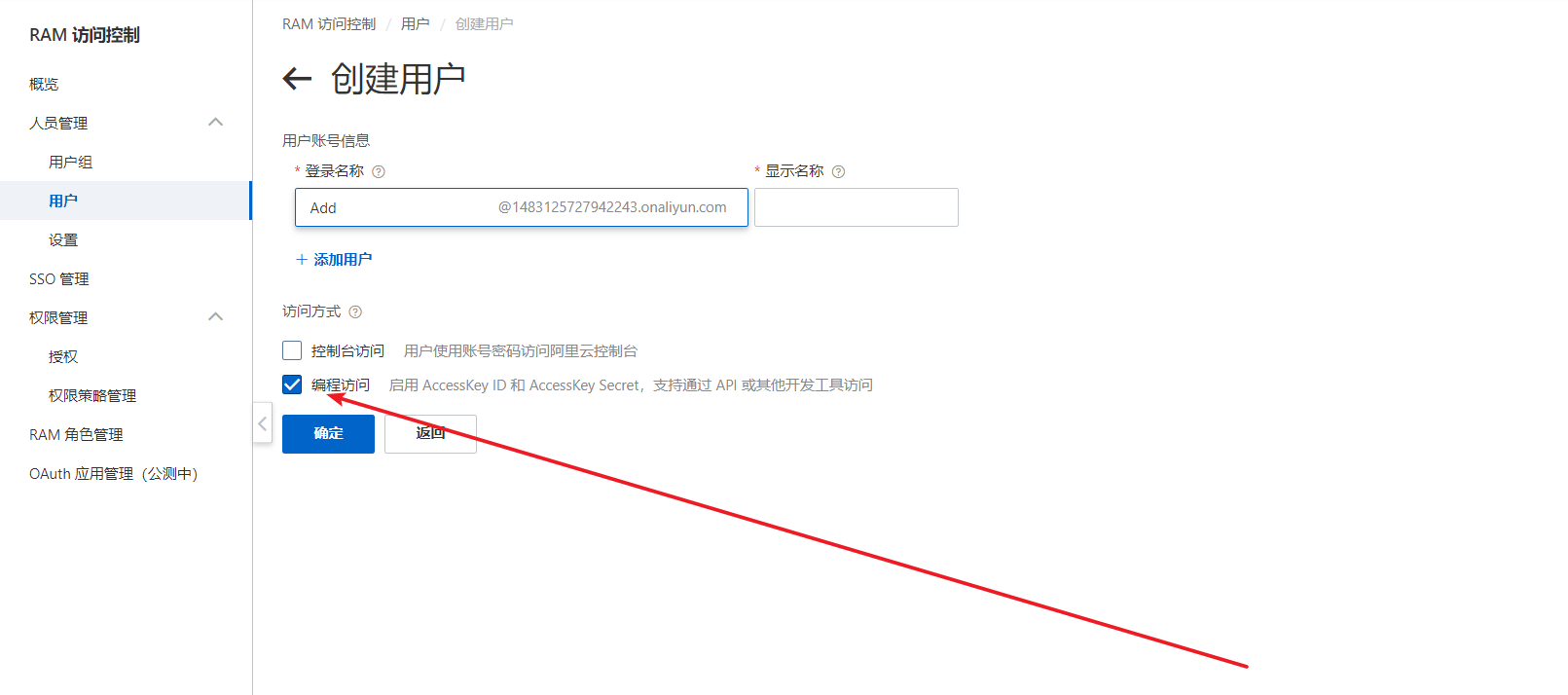Click the 编程访问 label text
The image size is (1568, 695).
pos(341,385)
